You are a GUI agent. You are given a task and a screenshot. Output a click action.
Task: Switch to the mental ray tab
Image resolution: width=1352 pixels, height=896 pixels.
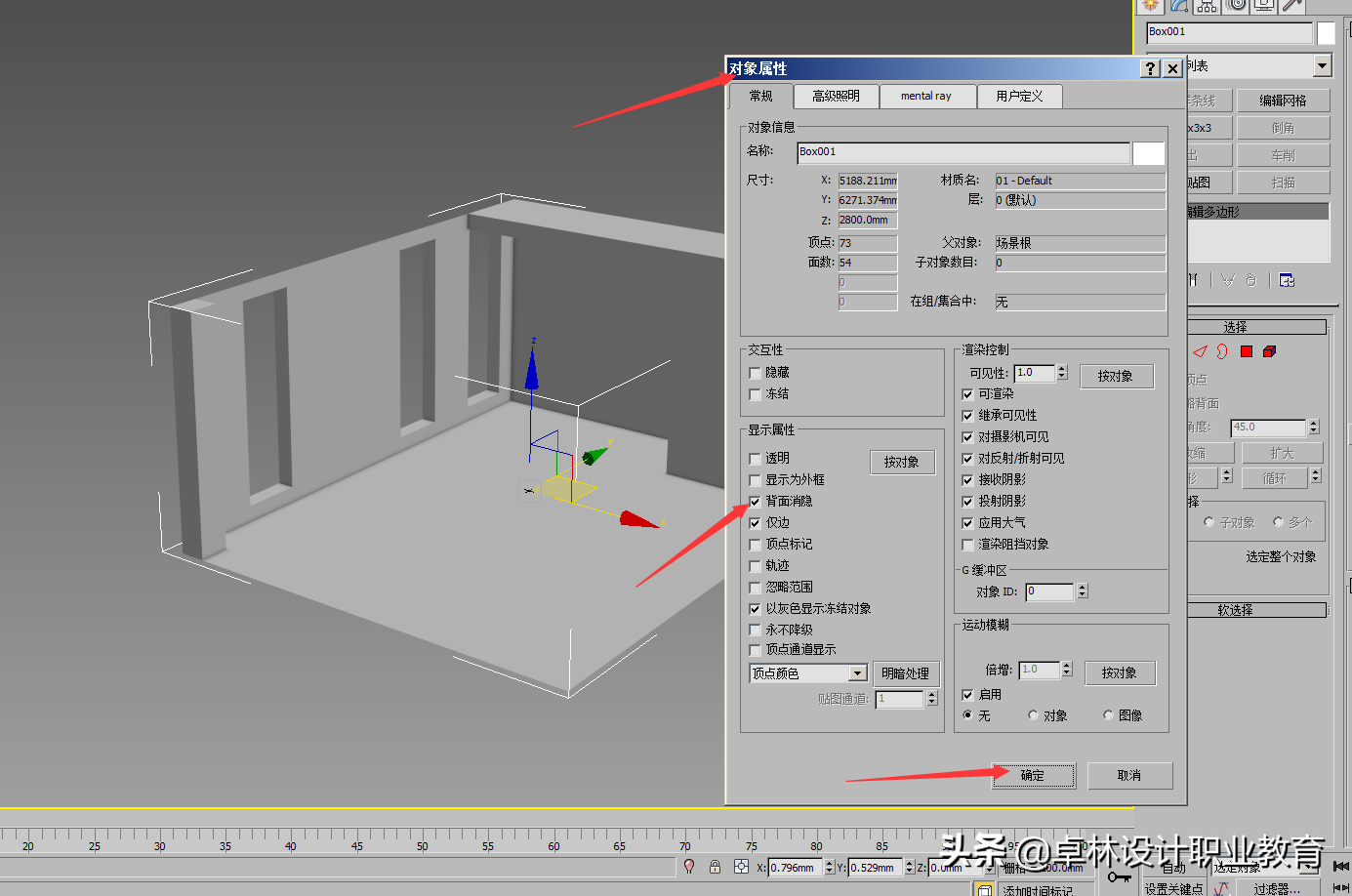tap(925, 96)
